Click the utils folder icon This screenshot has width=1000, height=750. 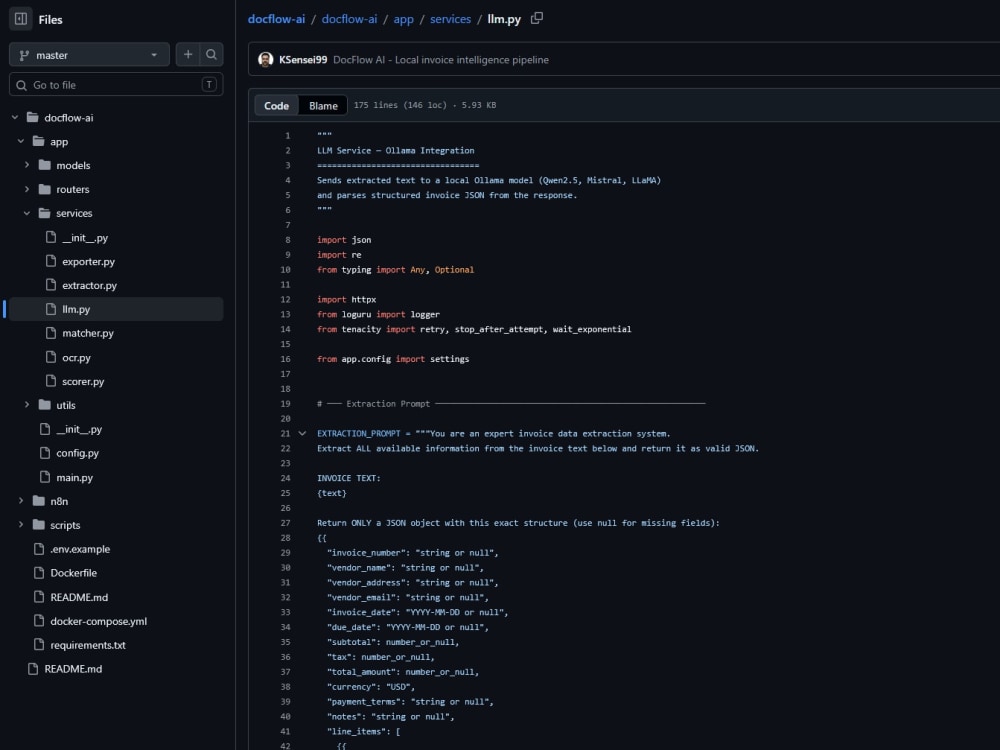45,404
